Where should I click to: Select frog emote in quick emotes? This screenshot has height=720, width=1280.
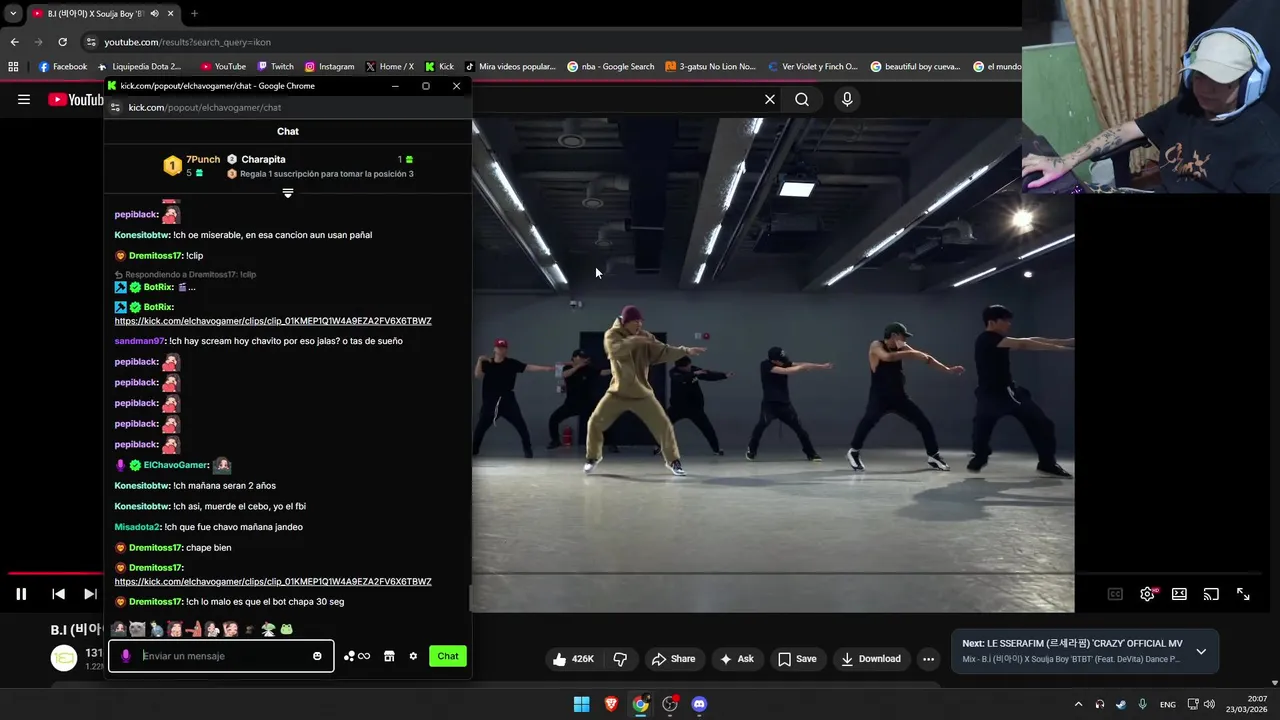click(x=286, y=629)
